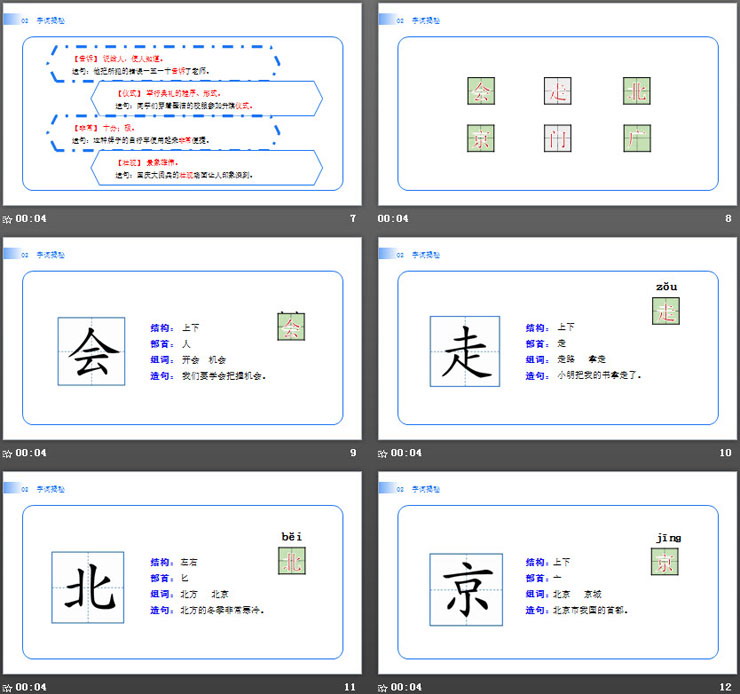
Task: Click the green 京 character tile on slide 8
Action: click(x=482, y=138)
